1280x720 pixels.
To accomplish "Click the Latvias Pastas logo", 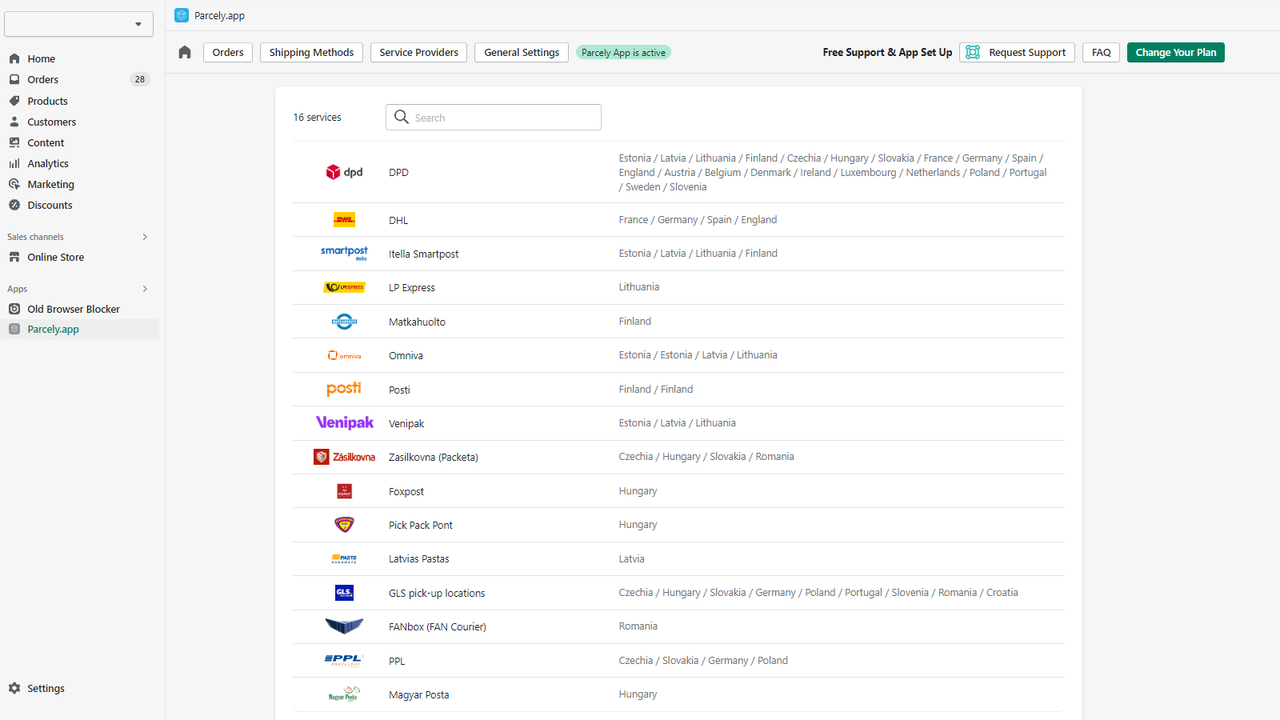I will (344, 559).
